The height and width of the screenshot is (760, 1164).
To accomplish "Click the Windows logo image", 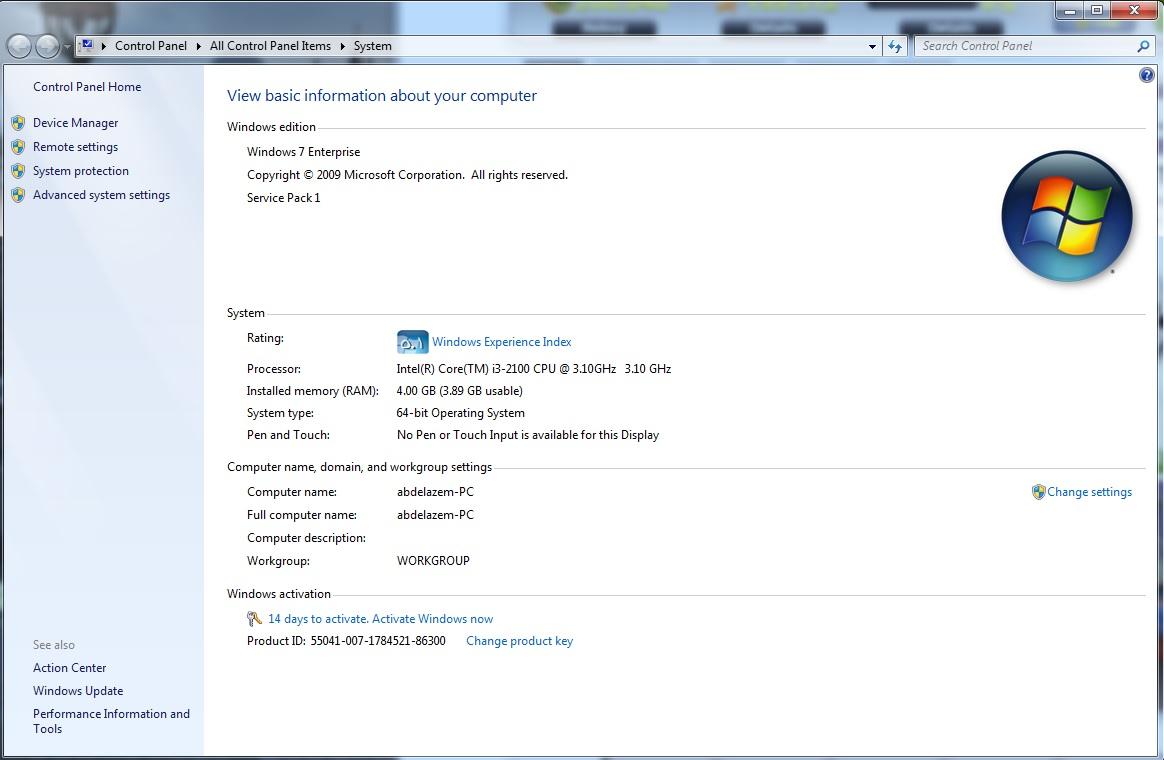I will tap(1067, 217).
